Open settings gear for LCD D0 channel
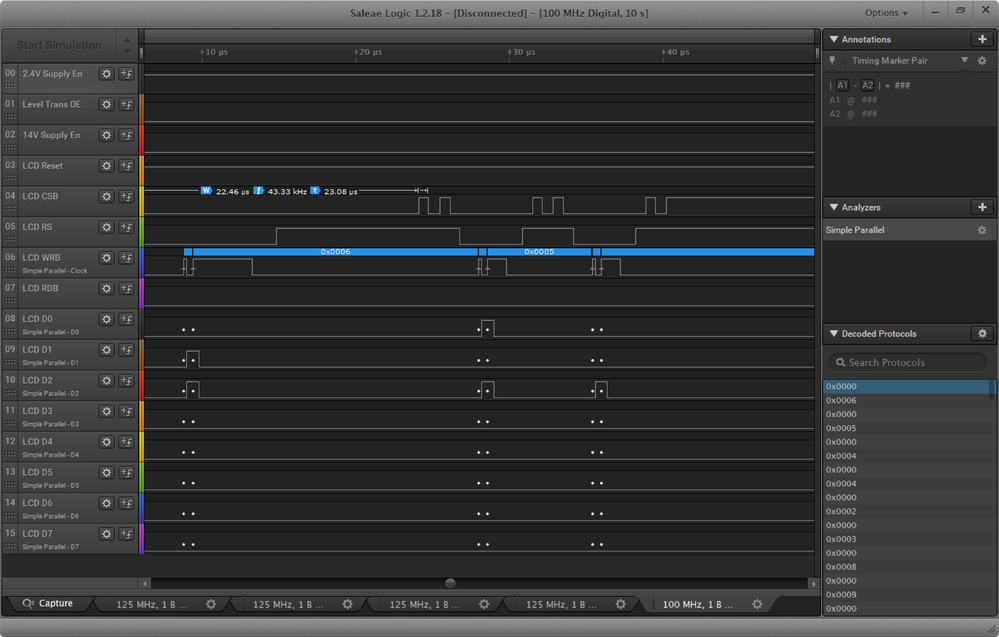Image resolution: width=999 pixels, height=637 pixels. [x=106, y=319]
